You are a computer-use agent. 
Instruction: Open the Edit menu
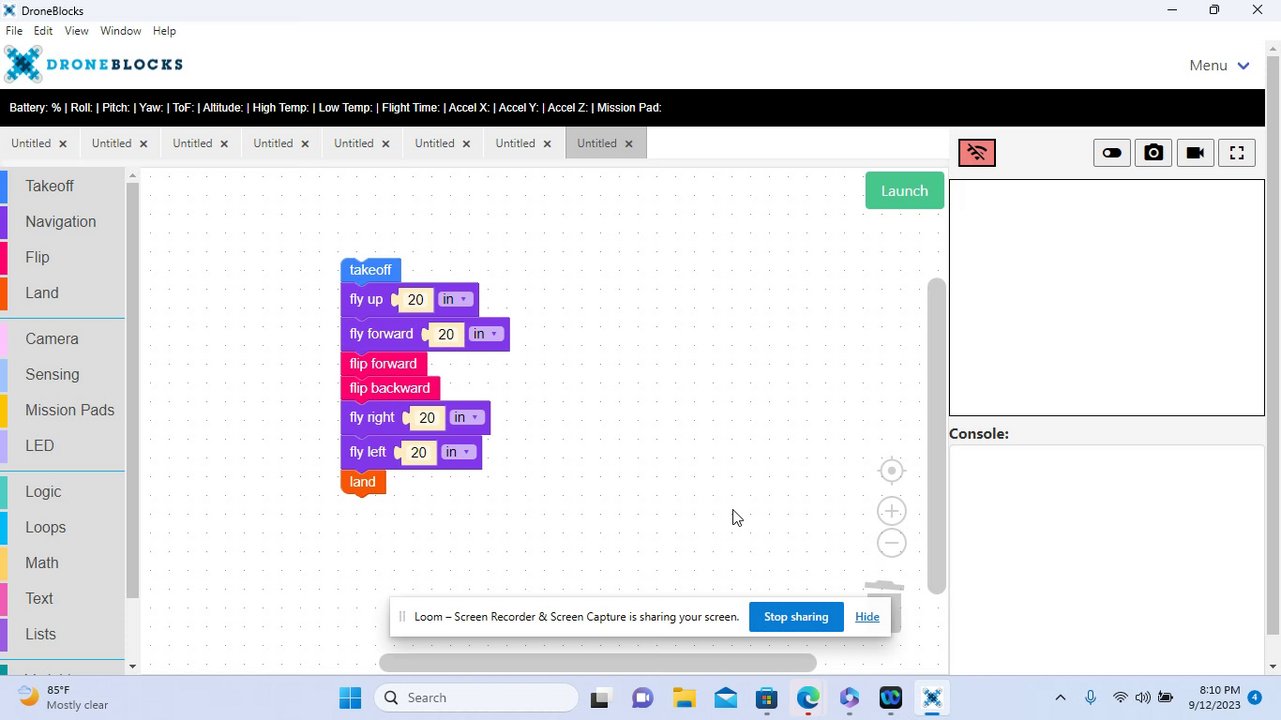[x=43, y=31]
